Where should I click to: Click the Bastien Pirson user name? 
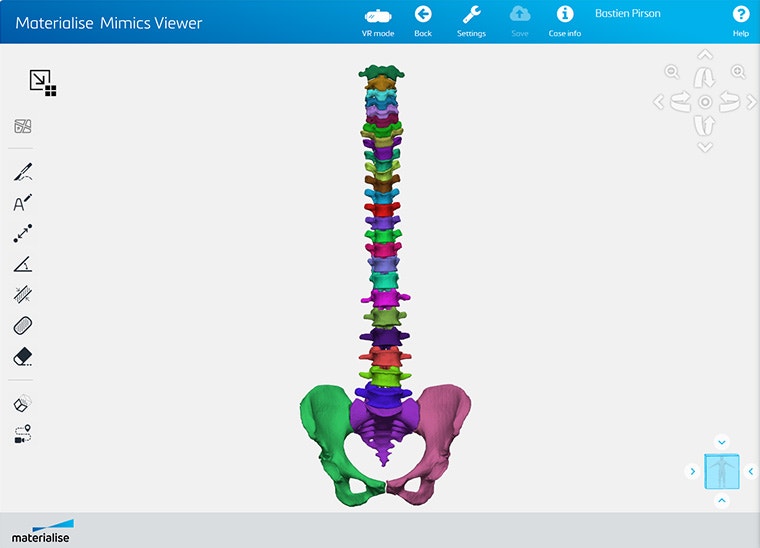tap(627, 14)
